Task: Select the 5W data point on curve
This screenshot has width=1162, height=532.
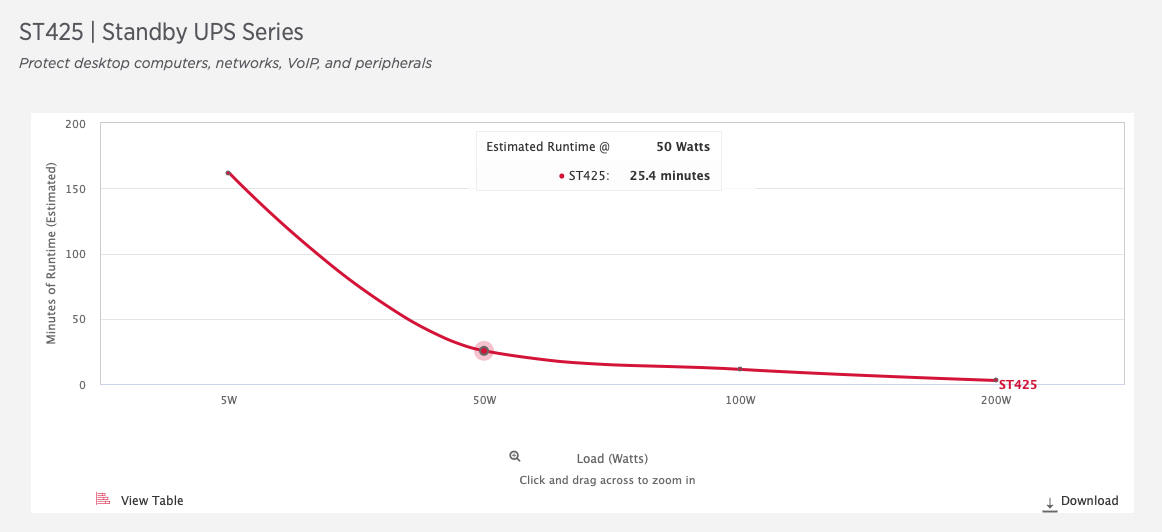Action: click(228, 173)
